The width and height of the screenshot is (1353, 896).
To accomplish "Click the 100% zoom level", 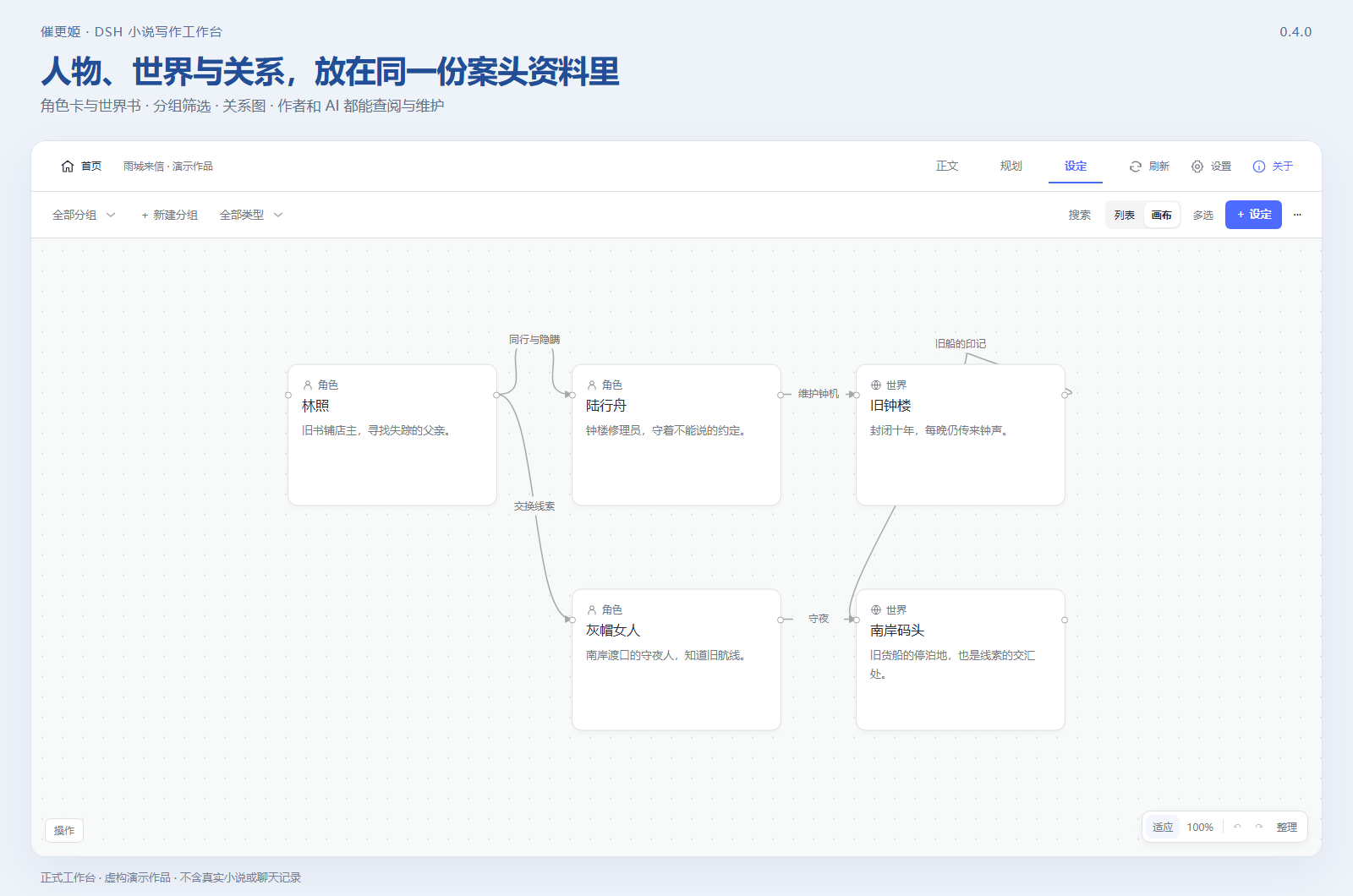I will 1200,827.
